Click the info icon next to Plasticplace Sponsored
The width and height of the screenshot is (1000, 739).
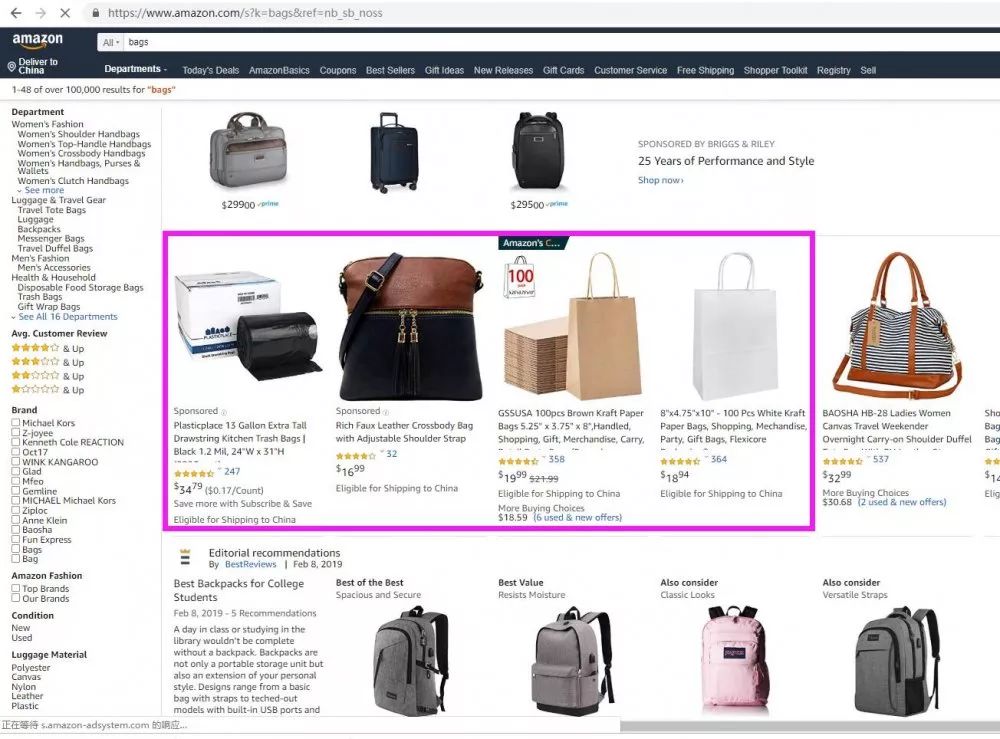click(x=224, y=412)
